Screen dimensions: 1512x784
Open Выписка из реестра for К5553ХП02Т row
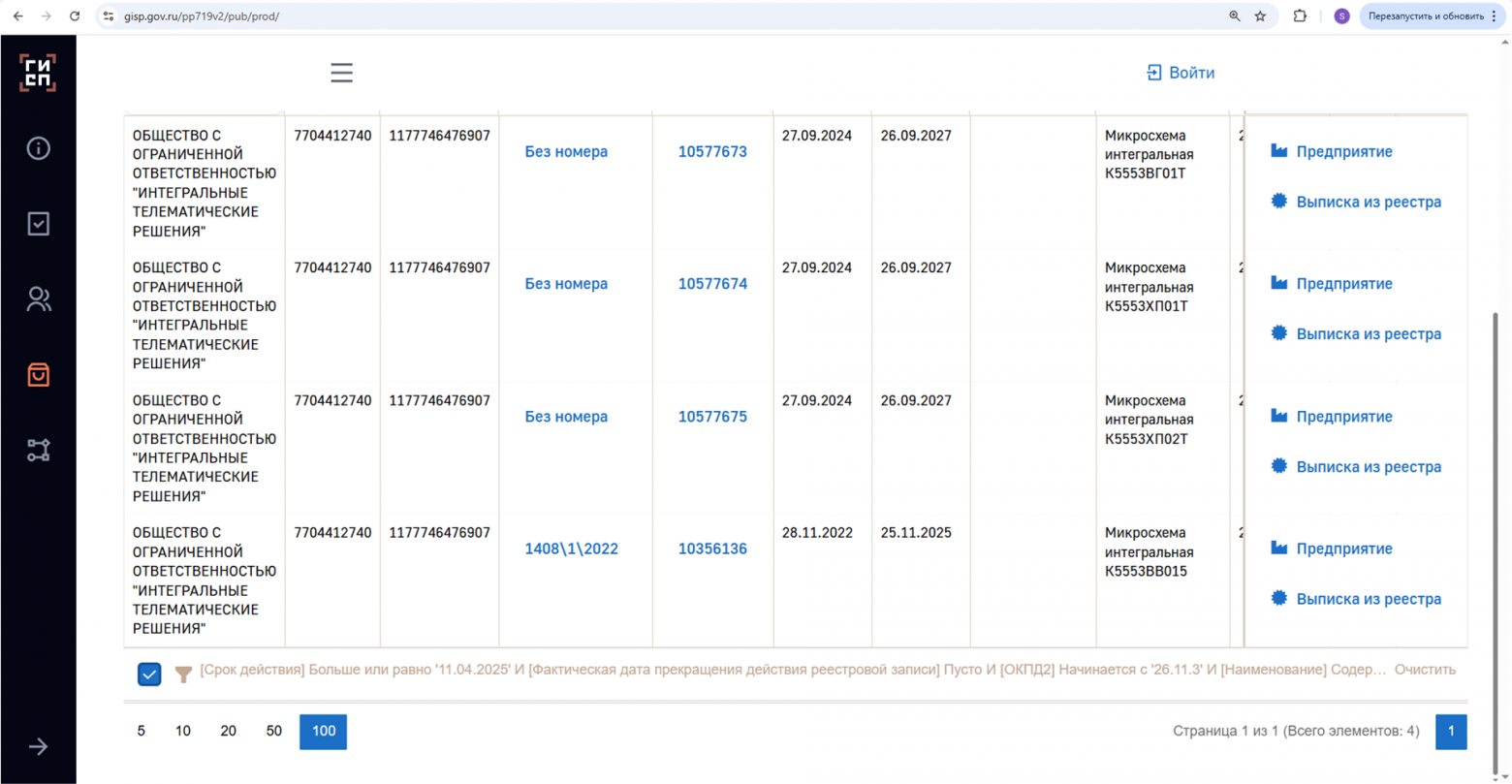(1356, 466)
